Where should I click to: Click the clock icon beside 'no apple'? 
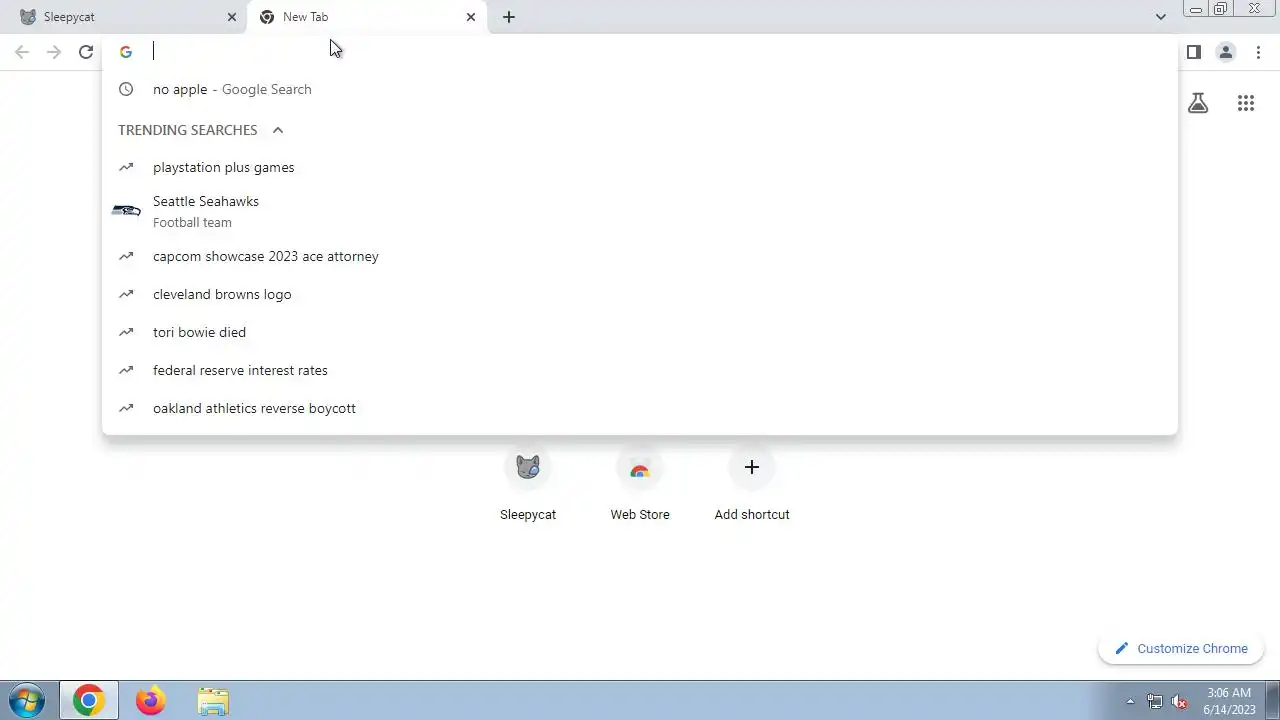(x=126, y=89)
